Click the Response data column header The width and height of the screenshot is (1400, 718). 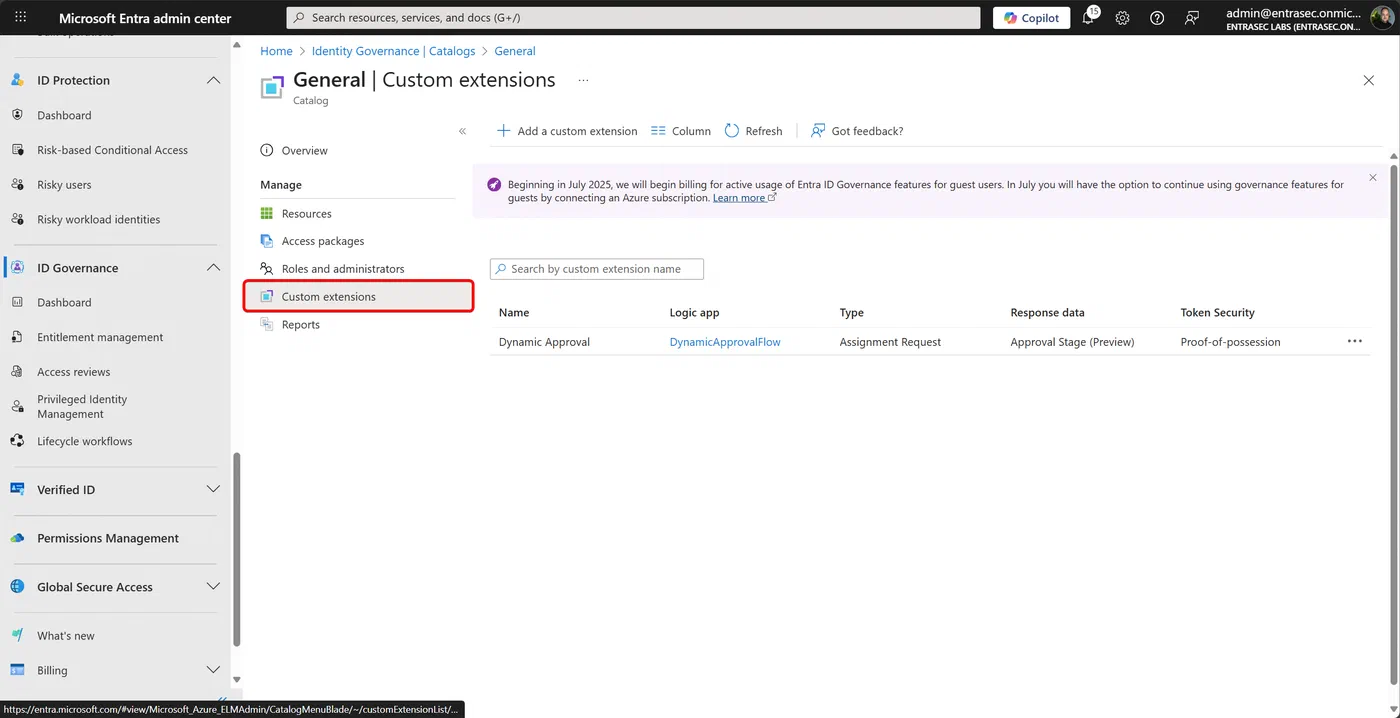[1047, 313]
